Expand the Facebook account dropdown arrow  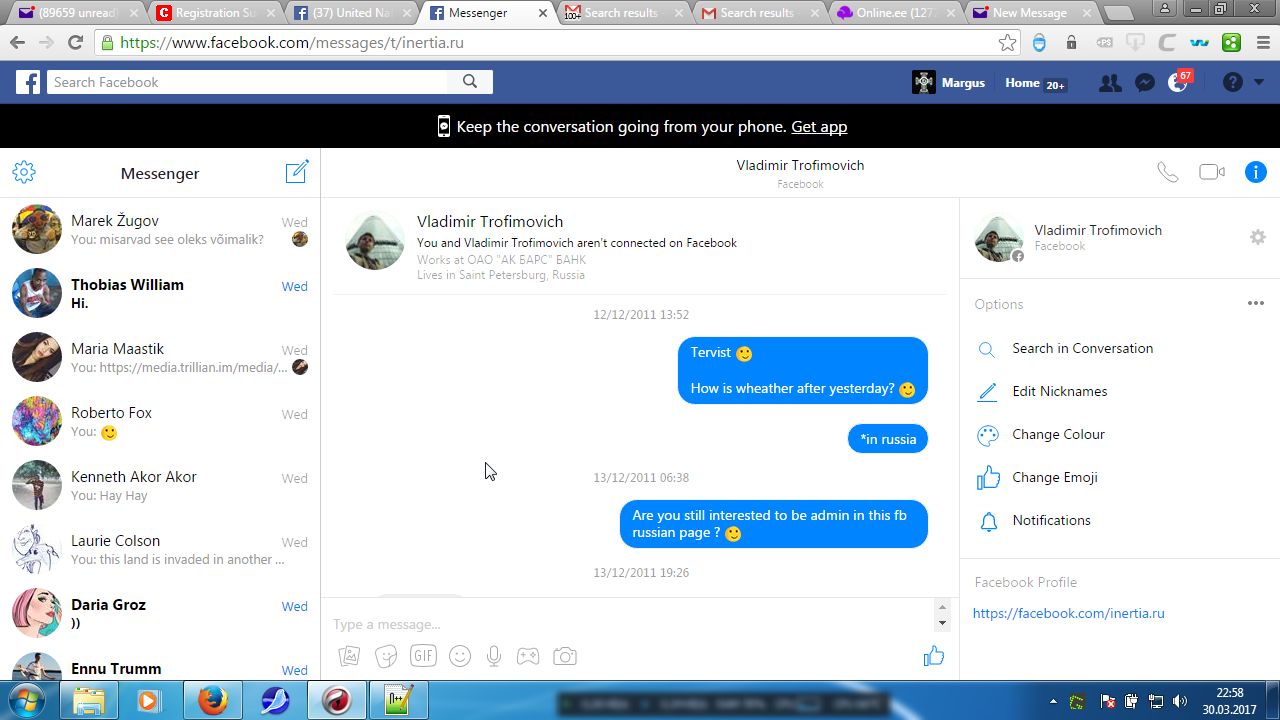(1258, 83)
